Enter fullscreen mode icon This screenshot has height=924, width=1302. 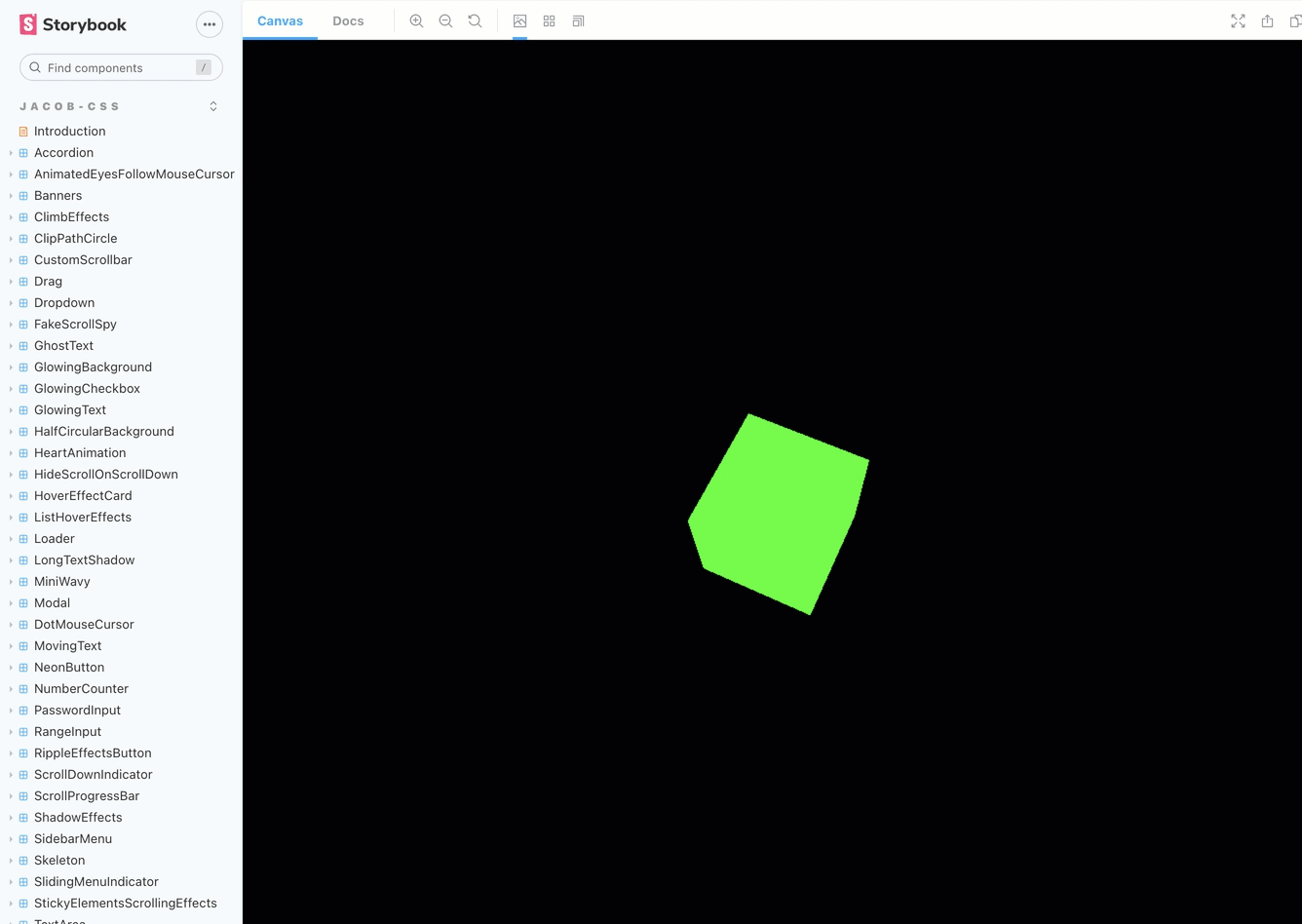tap(1238, 20)
